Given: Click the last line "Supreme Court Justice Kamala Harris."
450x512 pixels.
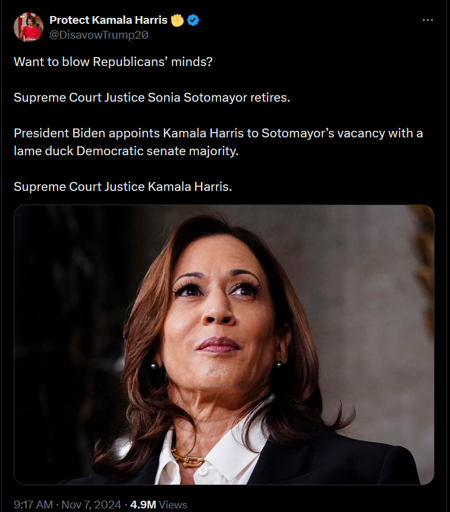Looking at the screenshot, I should [x=123, y=186].
